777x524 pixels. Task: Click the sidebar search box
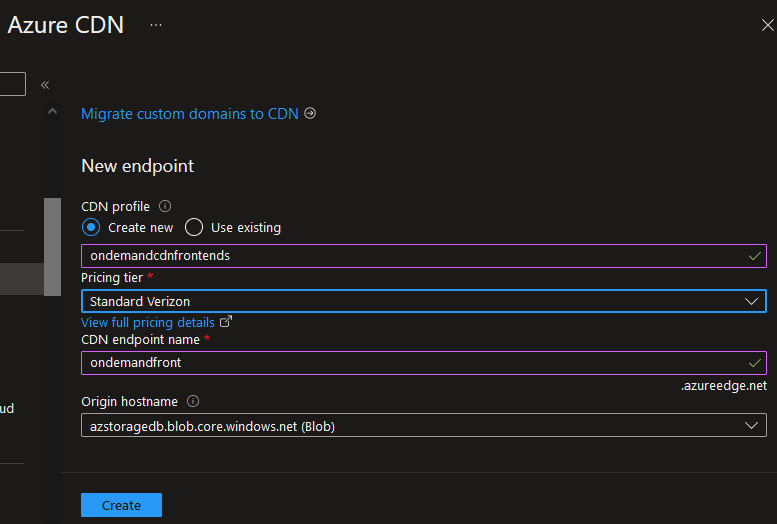click(12, 84)
